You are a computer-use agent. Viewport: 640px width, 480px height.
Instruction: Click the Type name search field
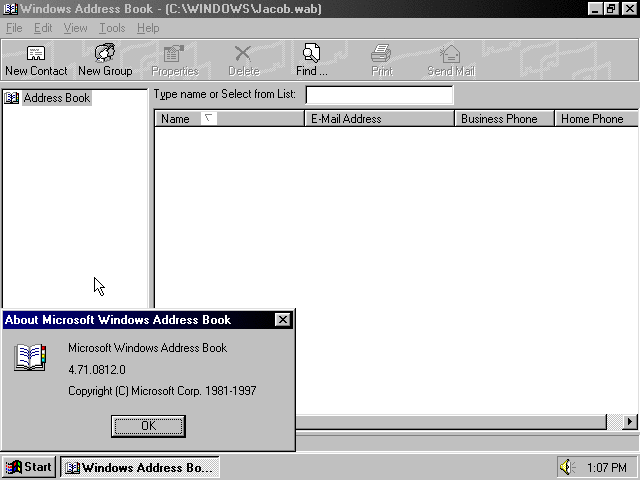tap(379, 95)
